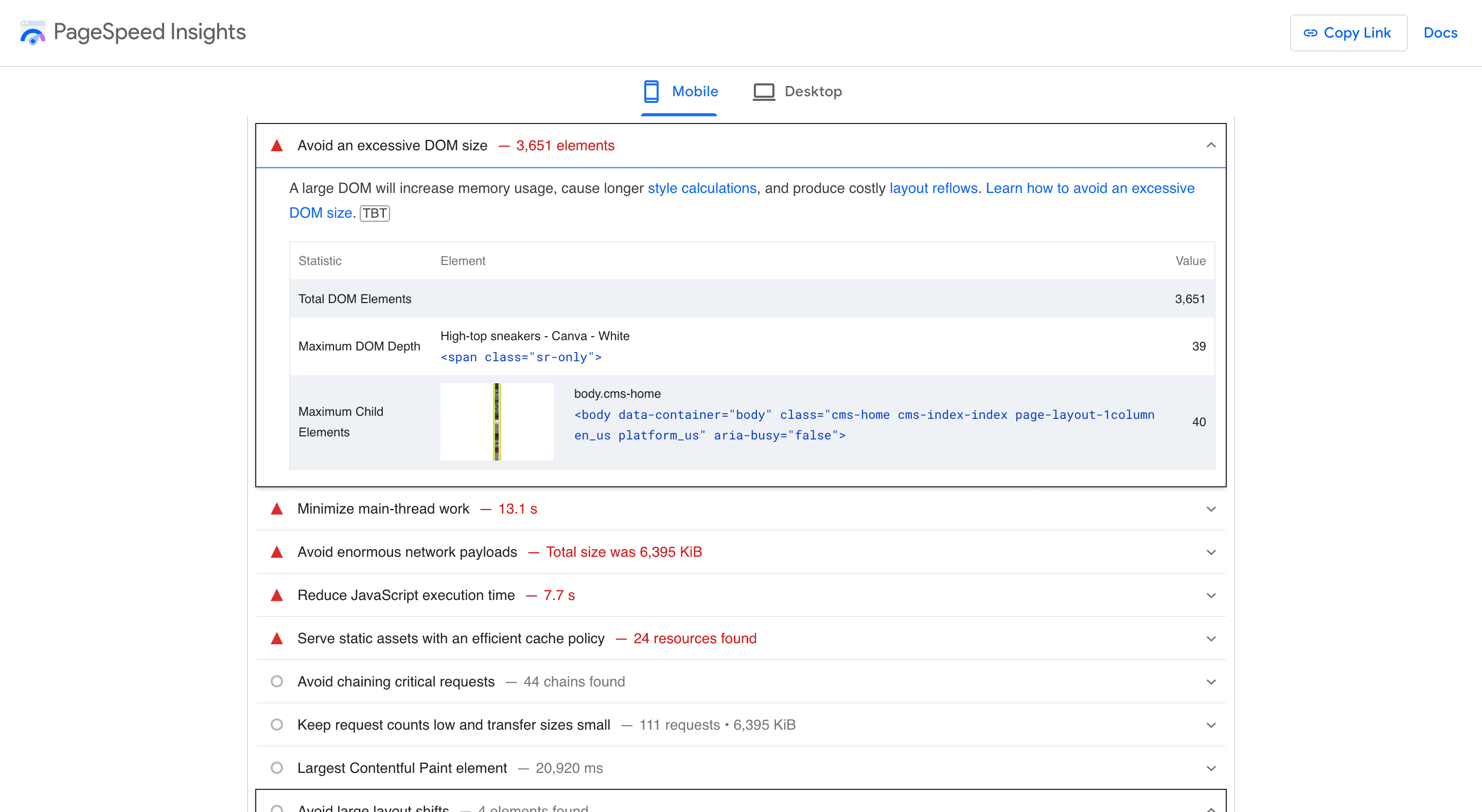Collapse the Avoid excessive DOM size section
1482x812 pixels.
click(1211, 146)
